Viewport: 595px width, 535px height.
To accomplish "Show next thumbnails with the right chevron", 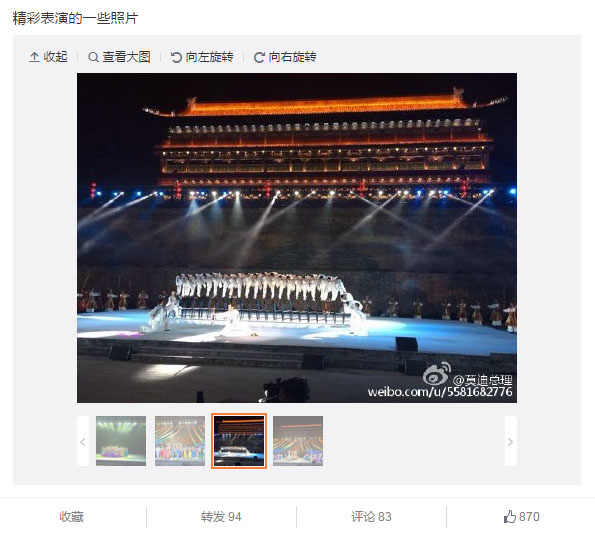I will coord(510,441).
